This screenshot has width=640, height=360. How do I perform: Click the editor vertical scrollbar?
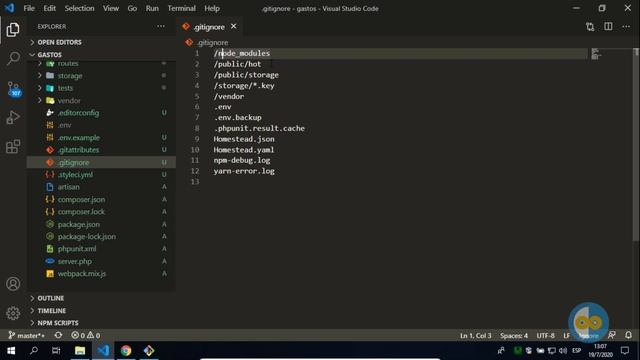(x=636, y=144)
